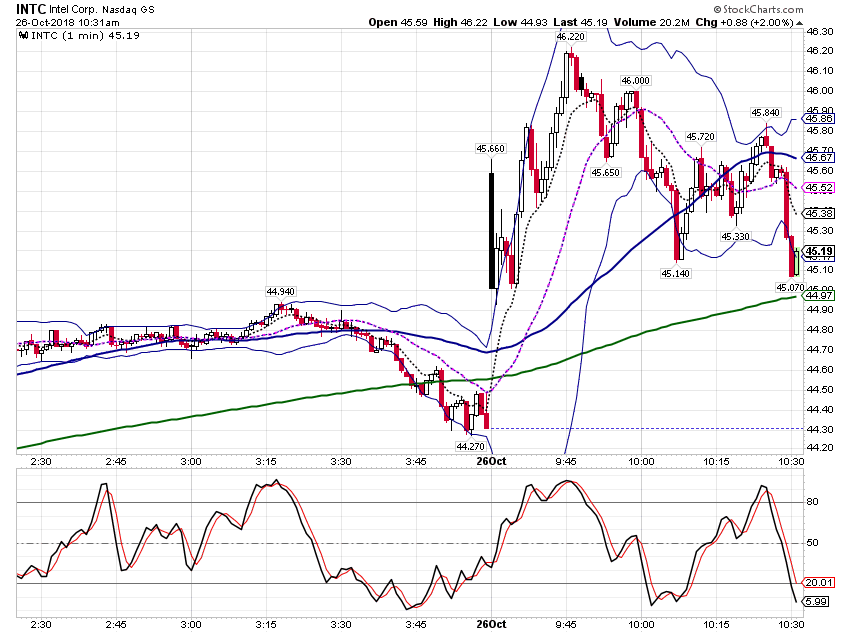This screenshot has height=633, width=850.
Task: Click the 26Oct date marker on price axis
Action: (x=491, y=461)
